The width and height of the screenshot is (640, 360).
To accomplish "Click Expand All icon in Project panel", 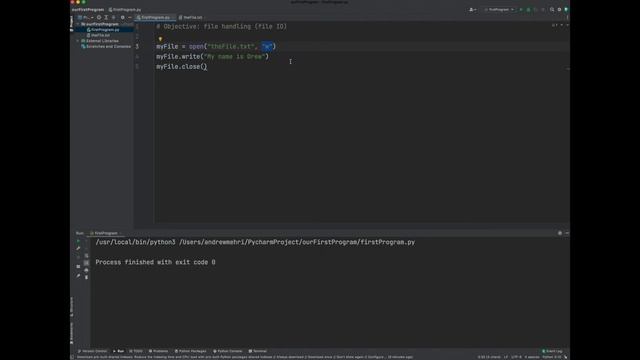I will (106, 18).
